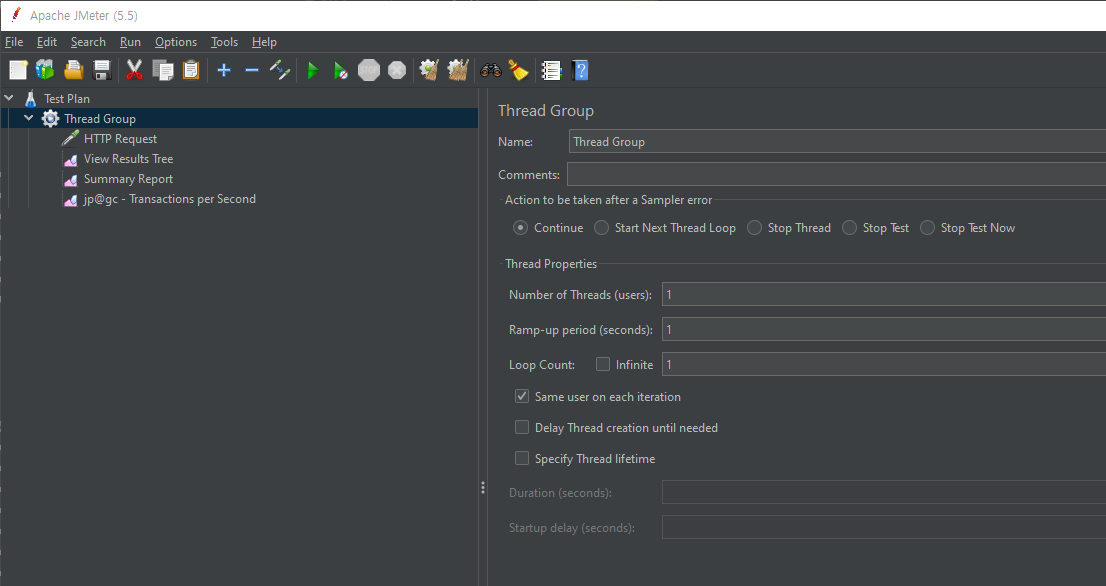Click the Help question mark icon
This screenshot has height=586, width=1106.
[580, 70]
